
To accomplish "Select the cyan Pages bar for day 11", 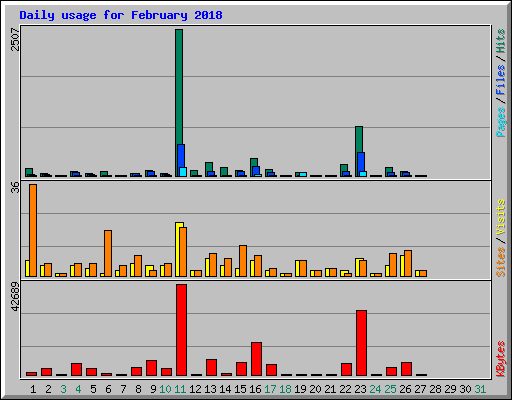I will [x=183, y=172].
